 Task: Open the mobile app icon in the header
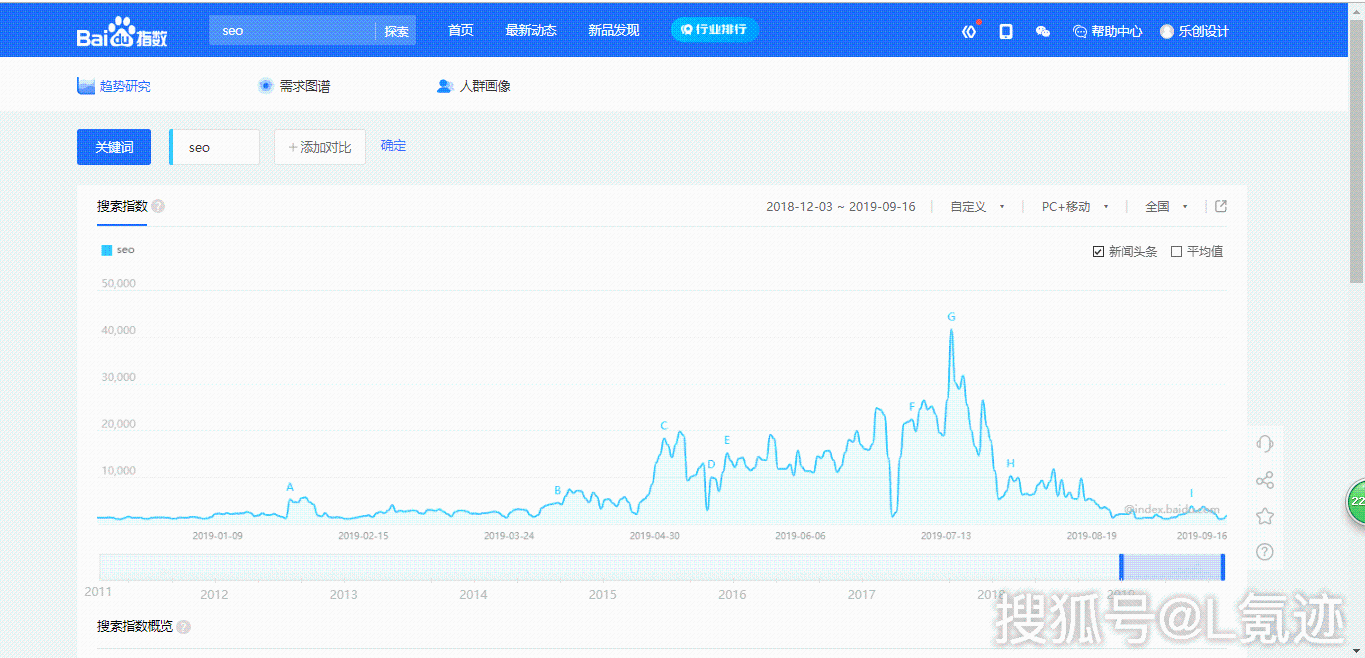[1005, 31]
